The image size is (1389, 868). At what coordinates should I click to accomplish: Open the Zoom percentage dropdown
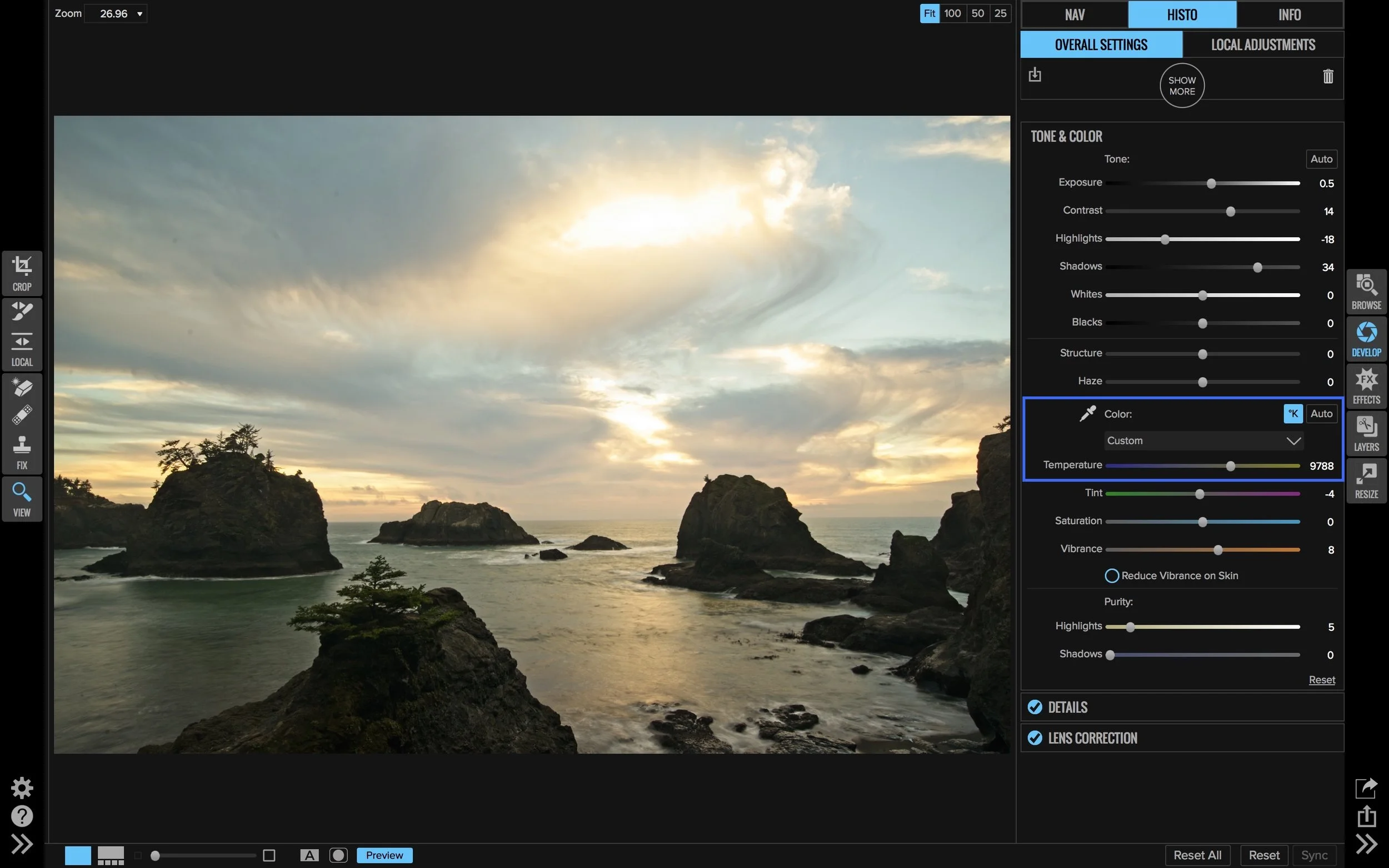(116, 14)
